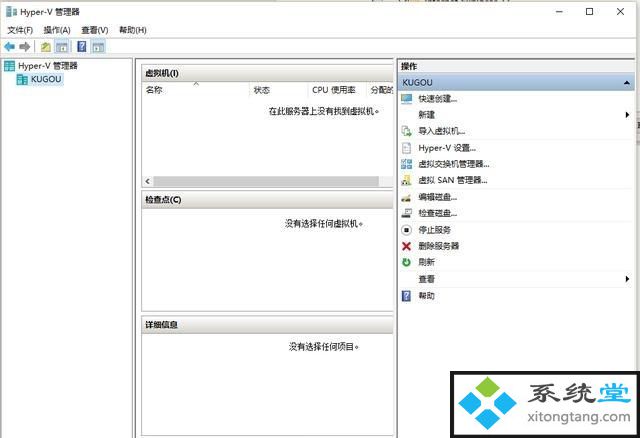Click the 虚拟机(I) section header
Screen dimensions: 640x438
(x=267, y=73)
